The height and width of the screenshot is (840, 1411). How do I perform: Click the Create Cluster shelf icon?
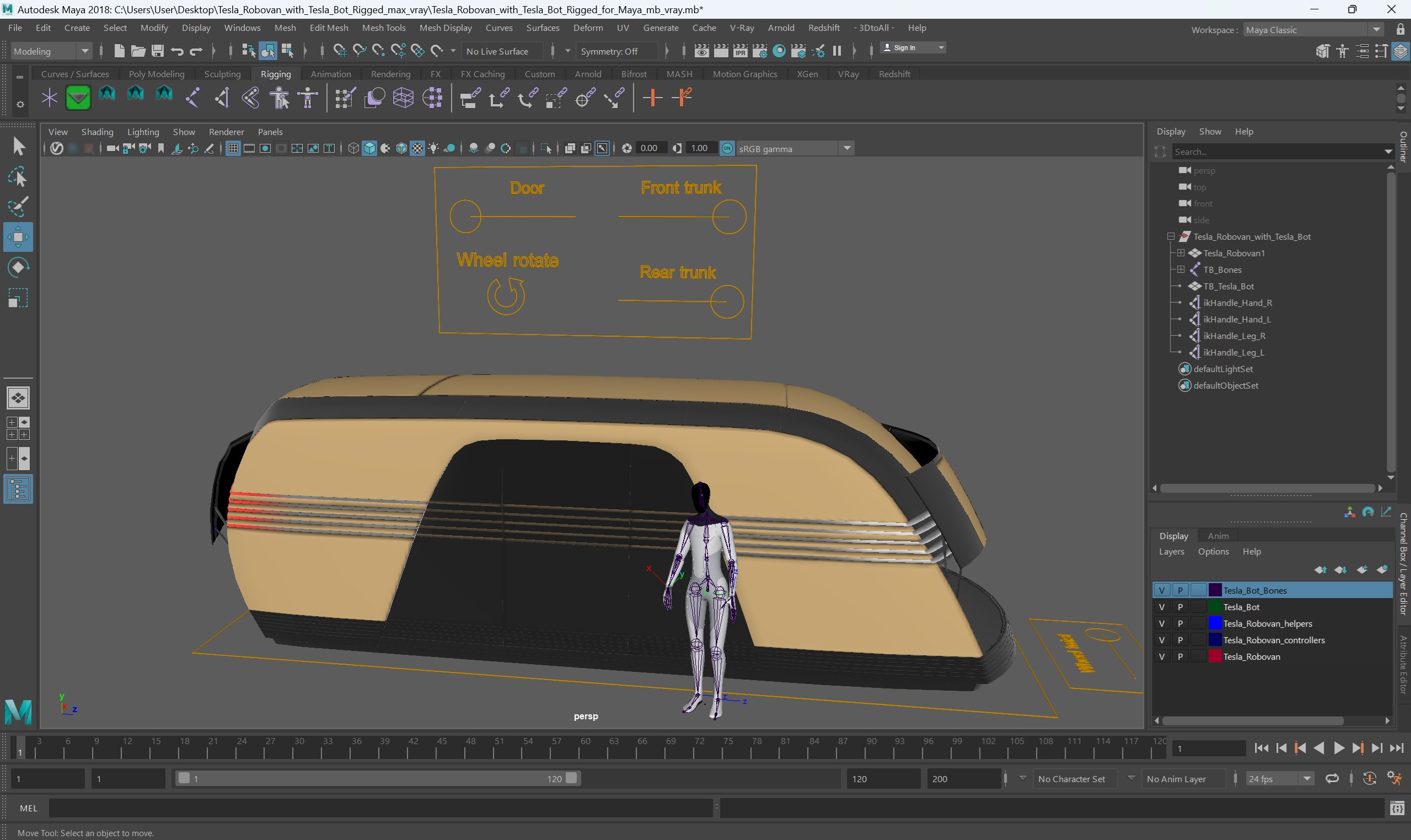pos(433,98)
